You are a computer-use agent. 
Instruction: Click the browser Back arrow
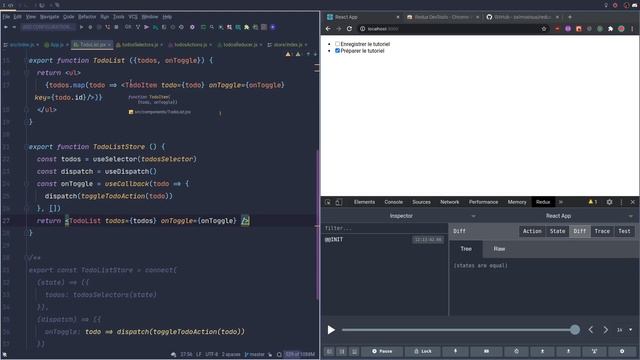pos(328,29)
